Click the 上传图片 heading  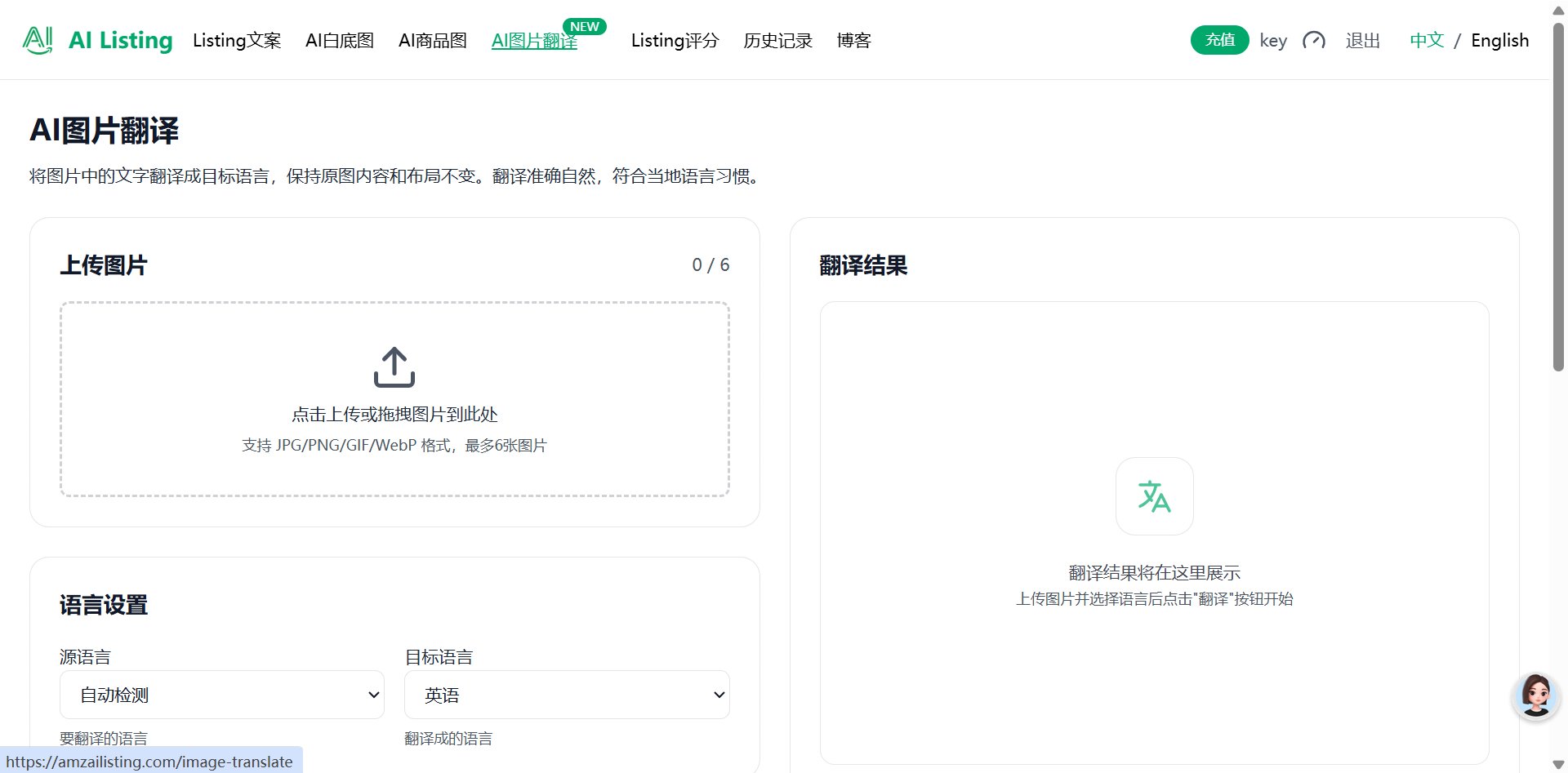click(104, 265)
